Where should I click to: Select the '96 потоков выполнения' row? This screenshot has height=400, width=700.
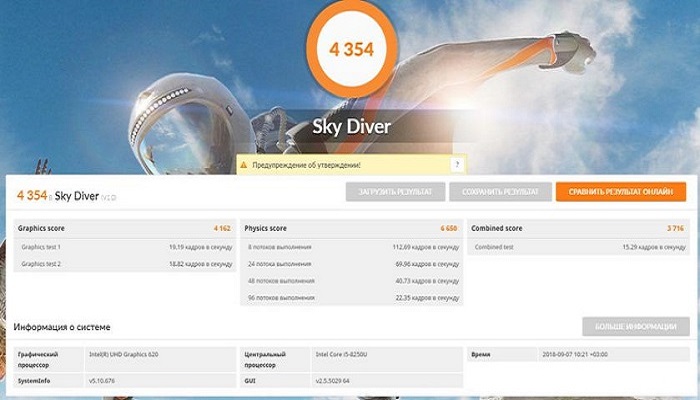(352, 297)
